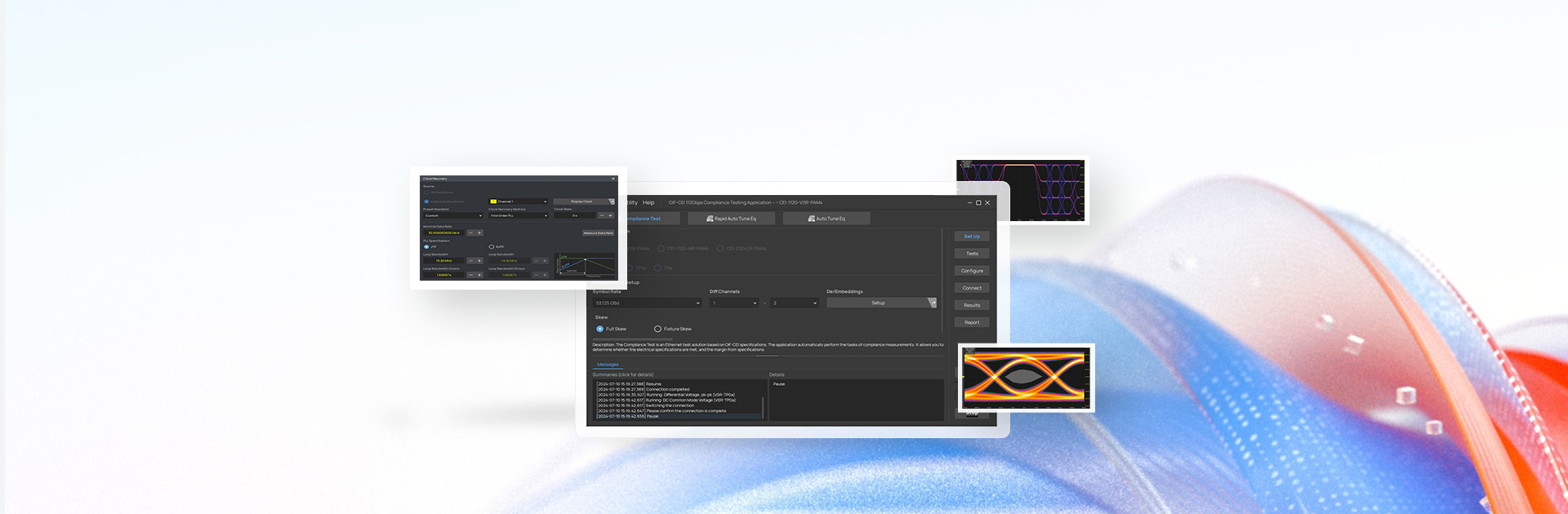Click the Set Up step button
Screen dimensions: 1568x514
coord(972,237)
